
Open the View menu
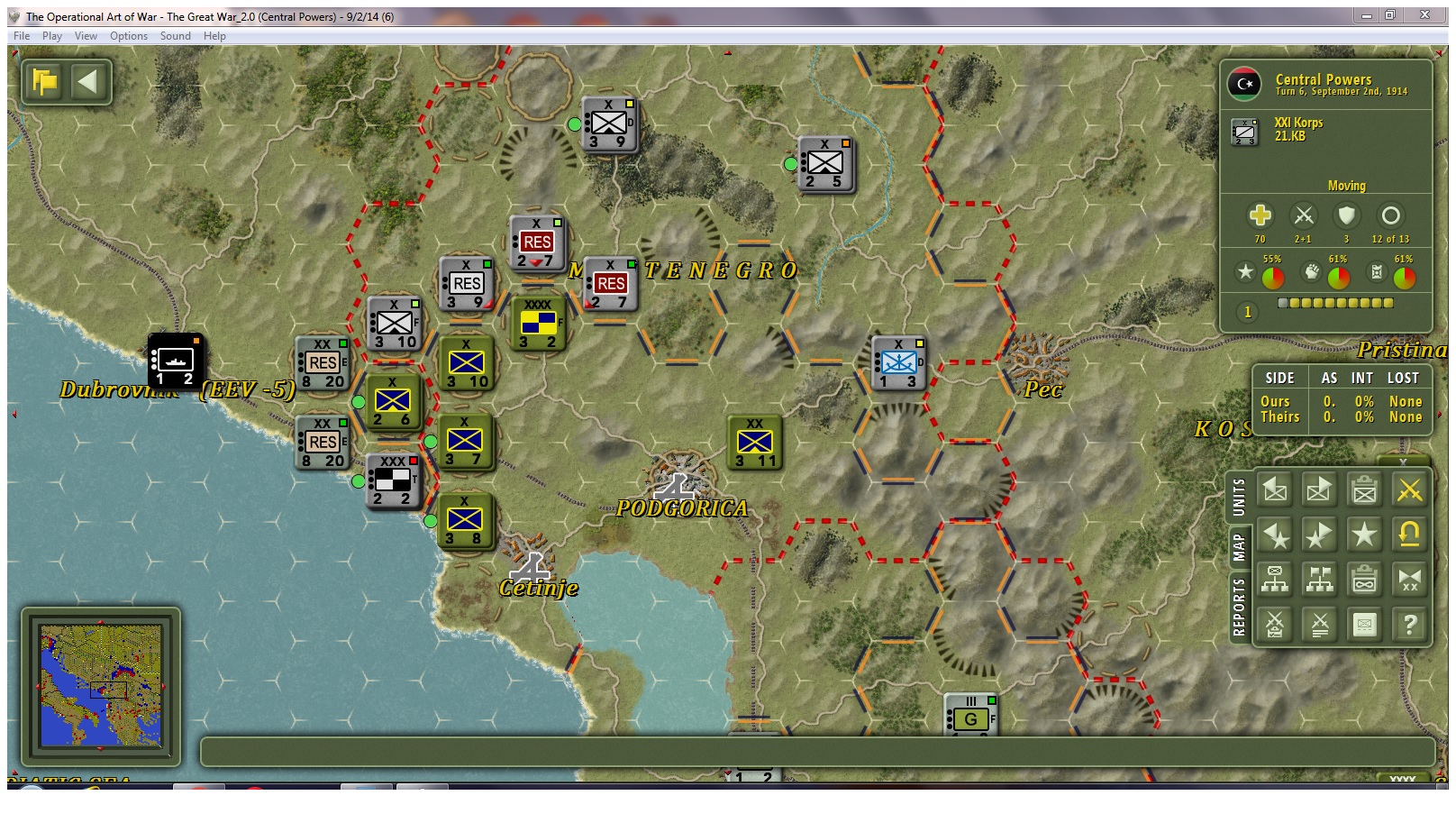tap(86, 36)
